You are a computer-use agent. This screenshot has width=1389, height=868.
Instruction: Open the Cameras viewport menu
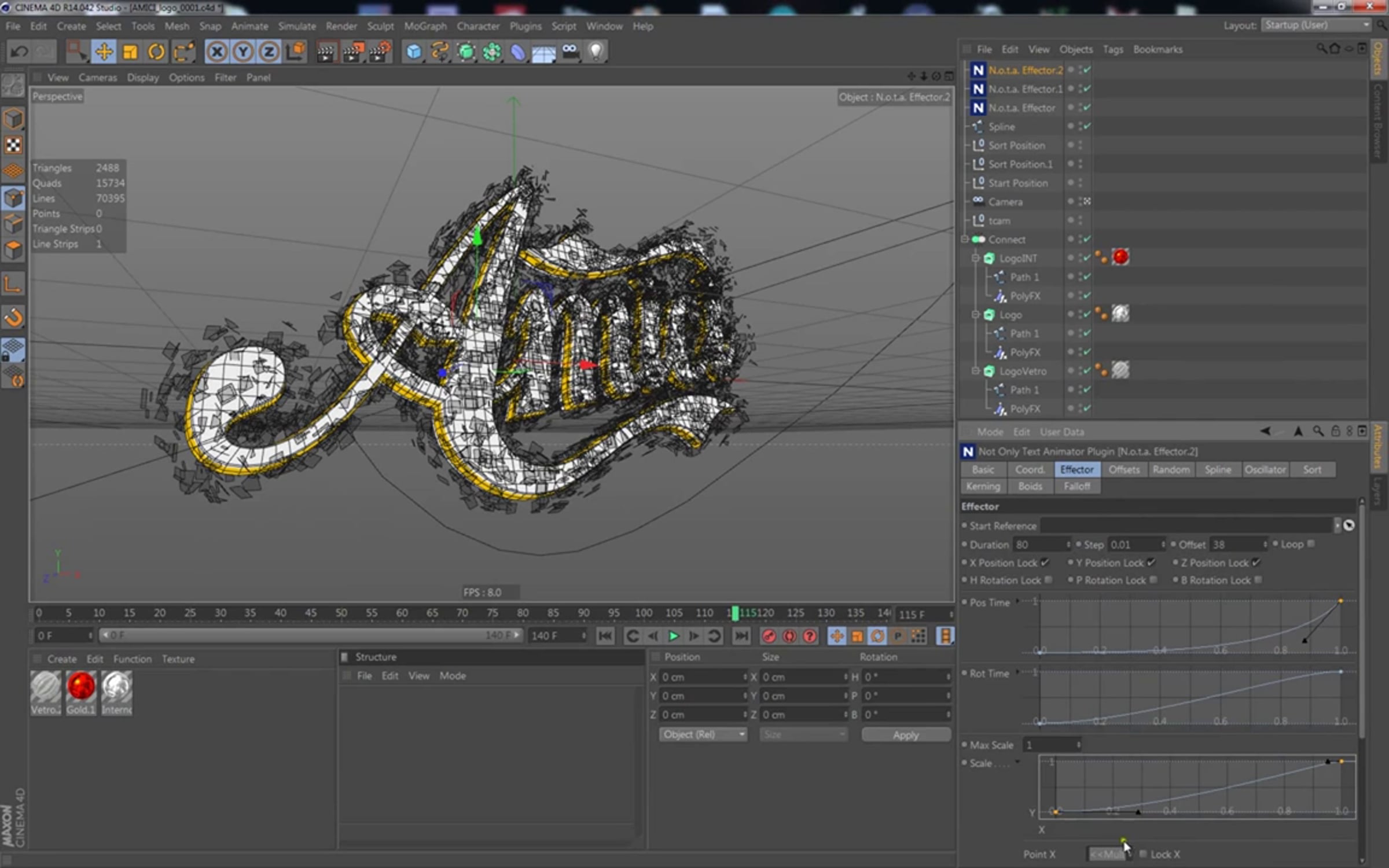tap(98, 77)
